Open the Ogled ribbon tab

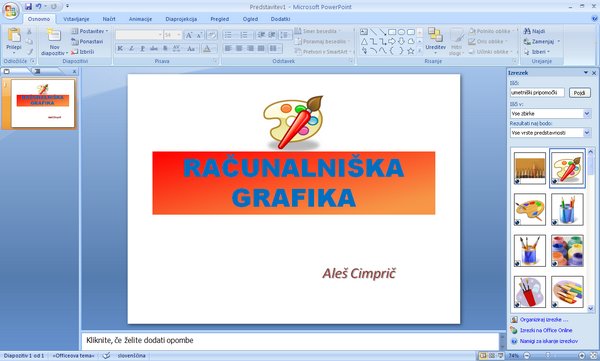[250, 19]
